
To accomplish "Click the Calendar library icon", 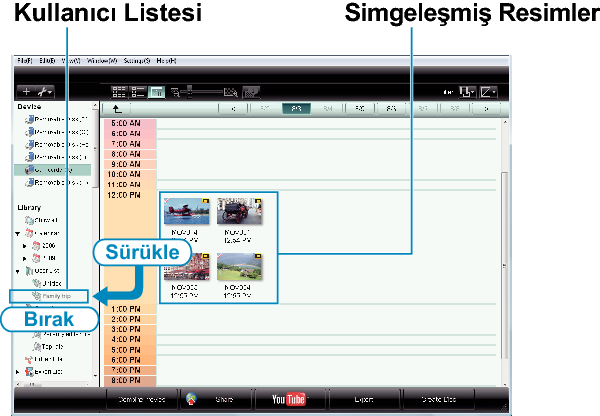I will tap(29, 233).
